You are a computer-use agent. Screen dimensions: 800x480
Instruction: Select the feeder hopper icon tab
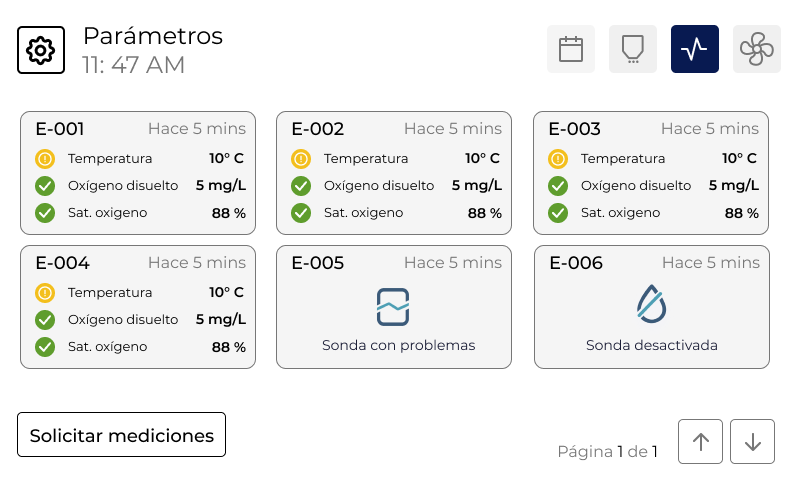(633, 49)
